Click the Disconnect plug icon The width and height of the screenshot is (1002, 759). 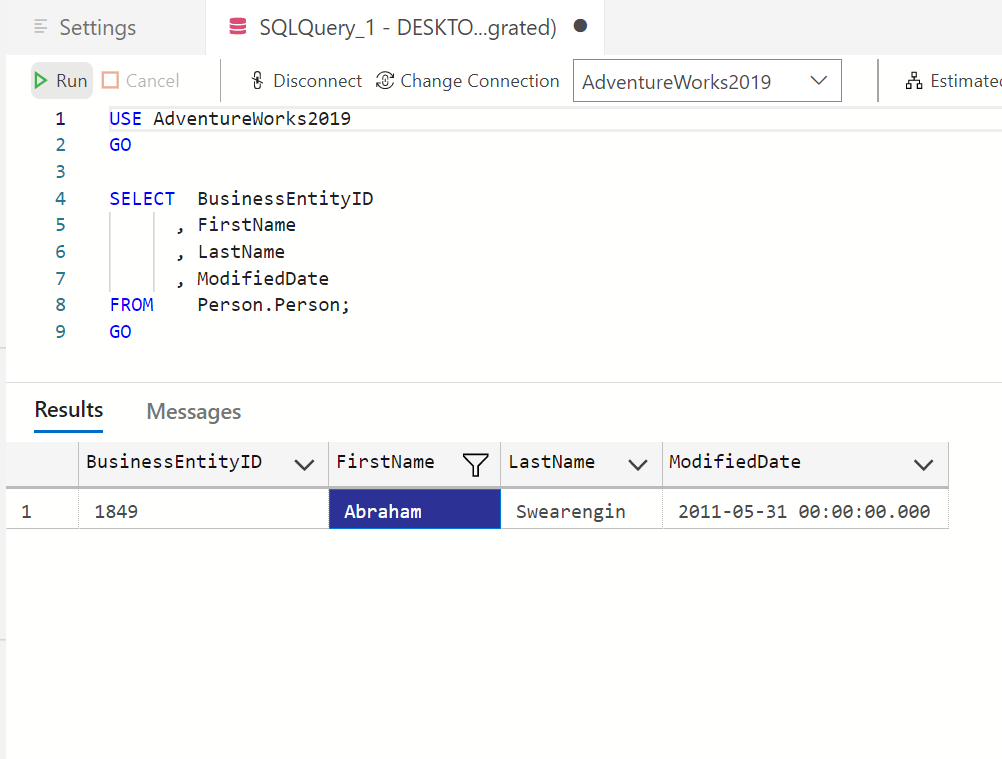tap(257, 81)
